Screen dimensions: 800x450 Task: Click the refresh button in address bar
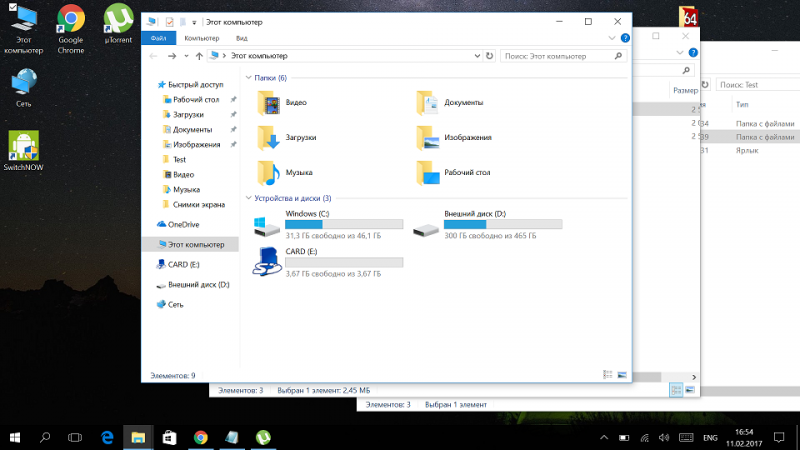489,56
